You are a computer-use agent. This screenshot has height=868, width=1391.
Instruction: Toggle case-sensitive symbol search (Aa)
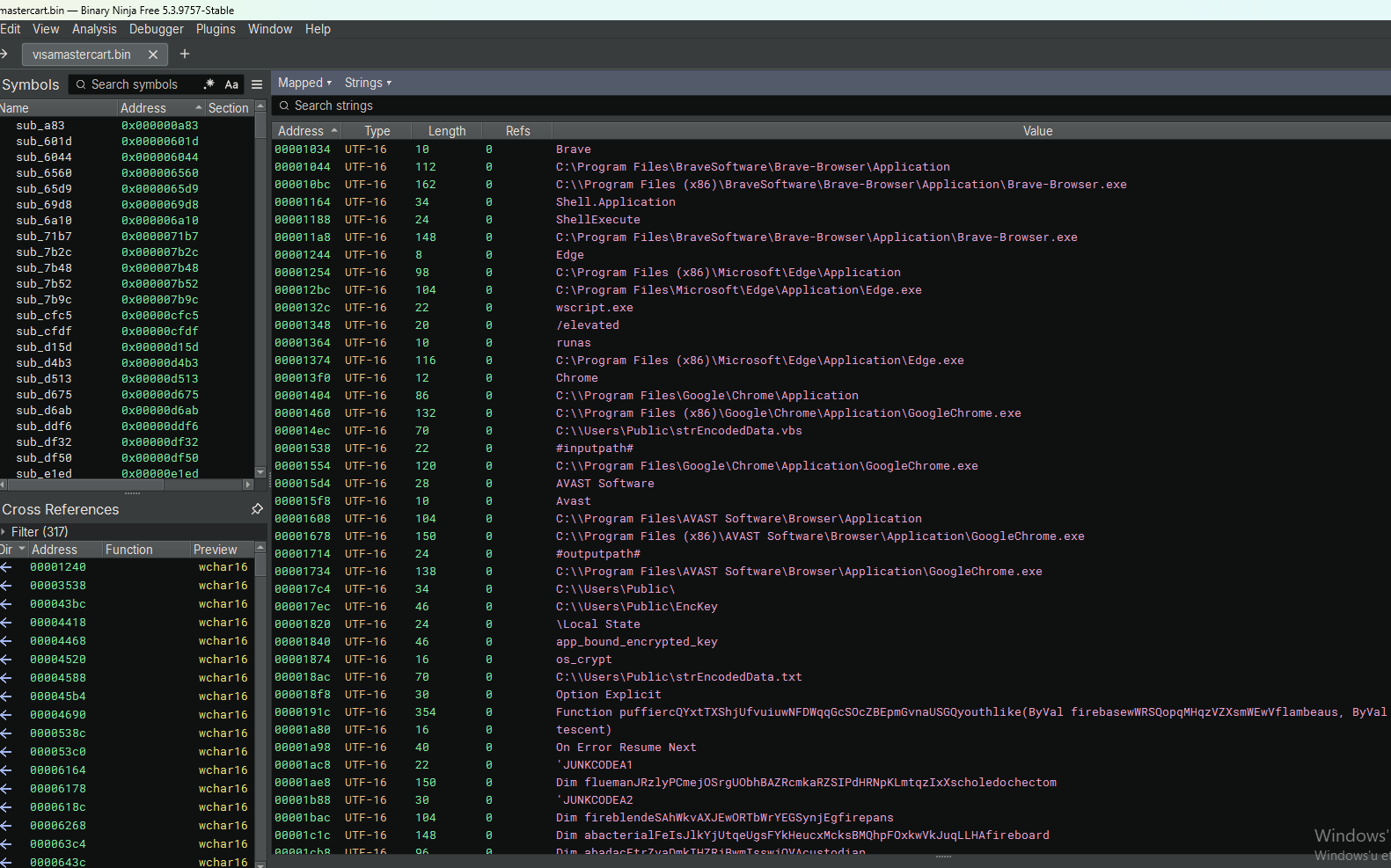click(x=231, y=84)
